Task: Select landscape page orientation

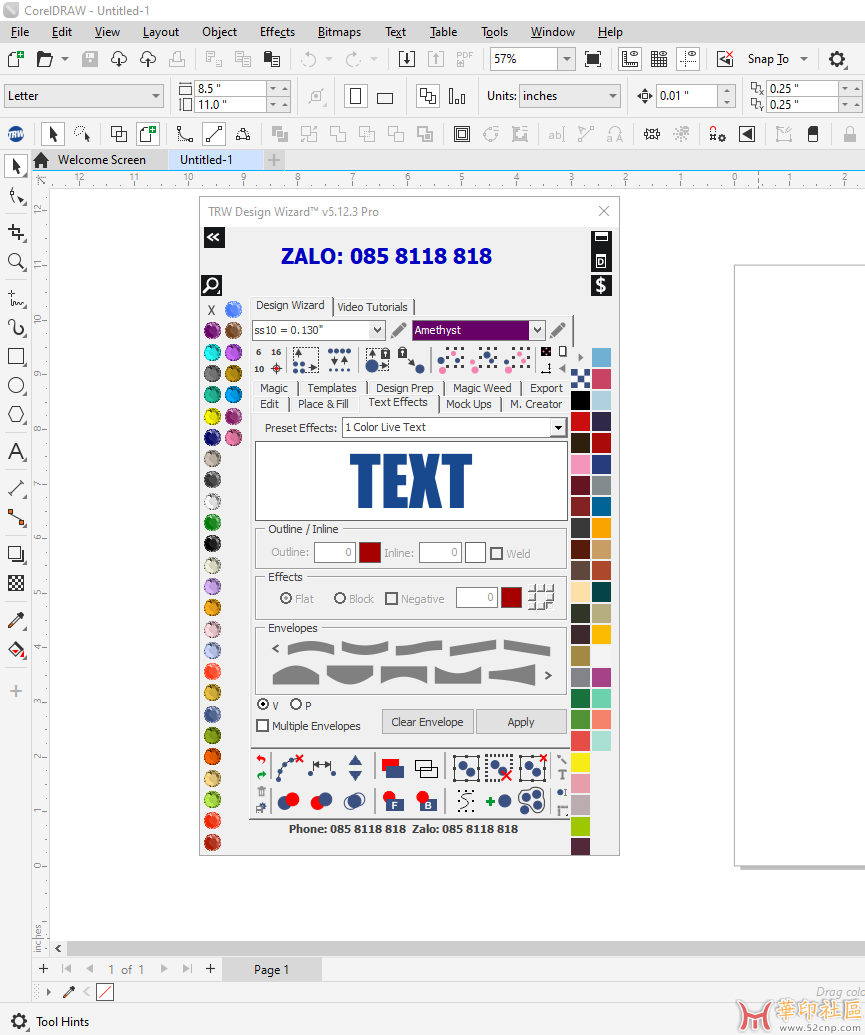Action: pyautogui.click(x=385, y=98)
